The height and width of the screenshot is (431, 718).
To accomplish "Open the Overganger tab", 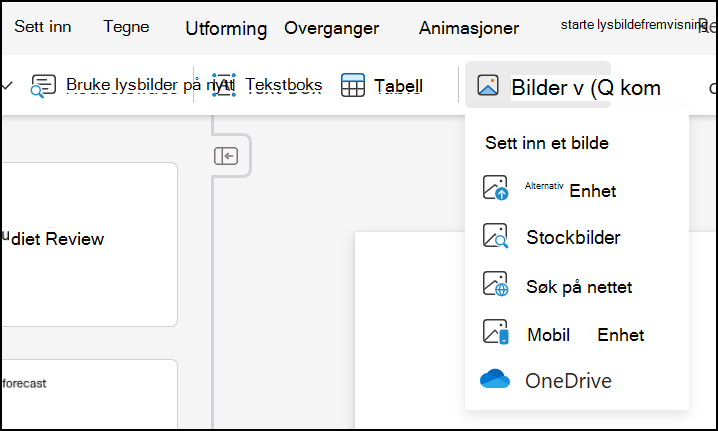I will click(x=332, y=28).
